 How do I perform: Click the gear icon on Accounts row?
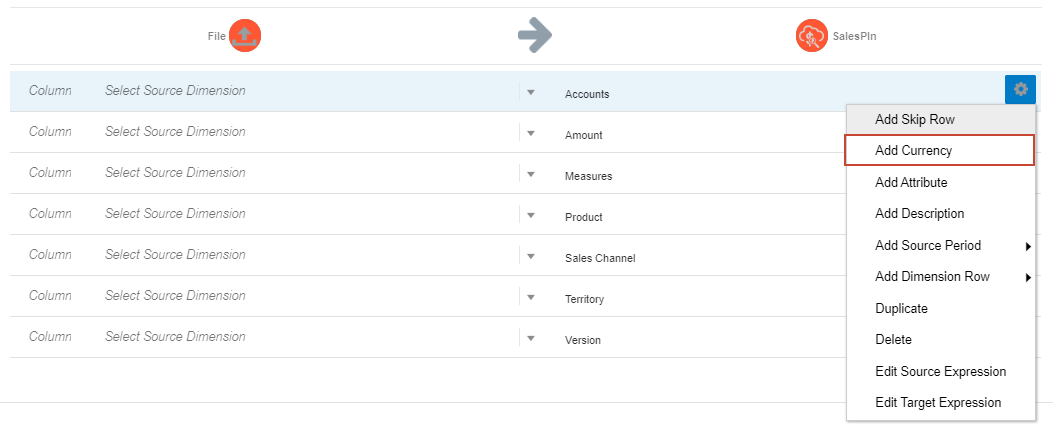tap(1020, 90)
